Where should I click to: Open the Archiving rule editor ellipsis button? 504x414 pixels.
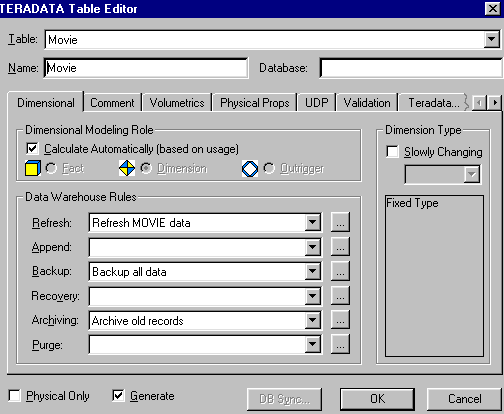pos(340,320)
